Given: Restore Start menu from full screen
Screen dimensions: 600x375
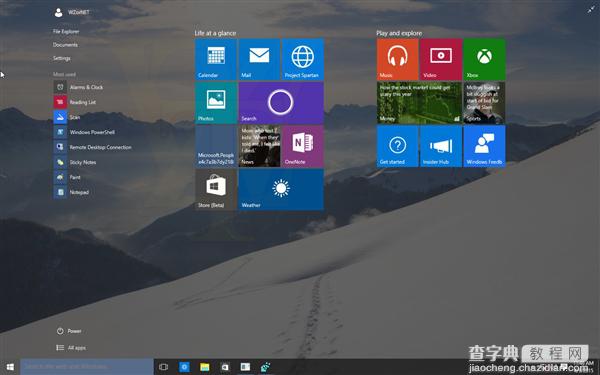Looking at the screenshot, I should click(x=591, y=10).
